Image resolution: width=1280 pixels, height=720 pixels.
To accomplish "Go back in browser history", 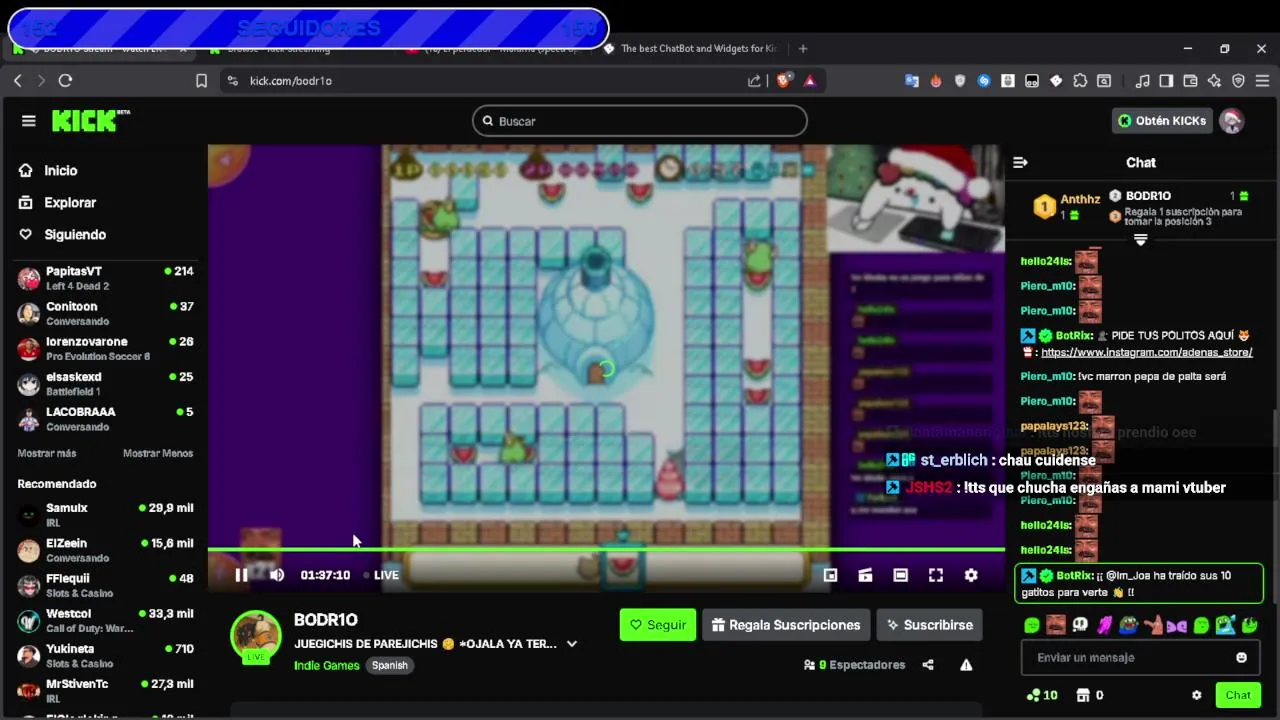I will pos(17,81).
